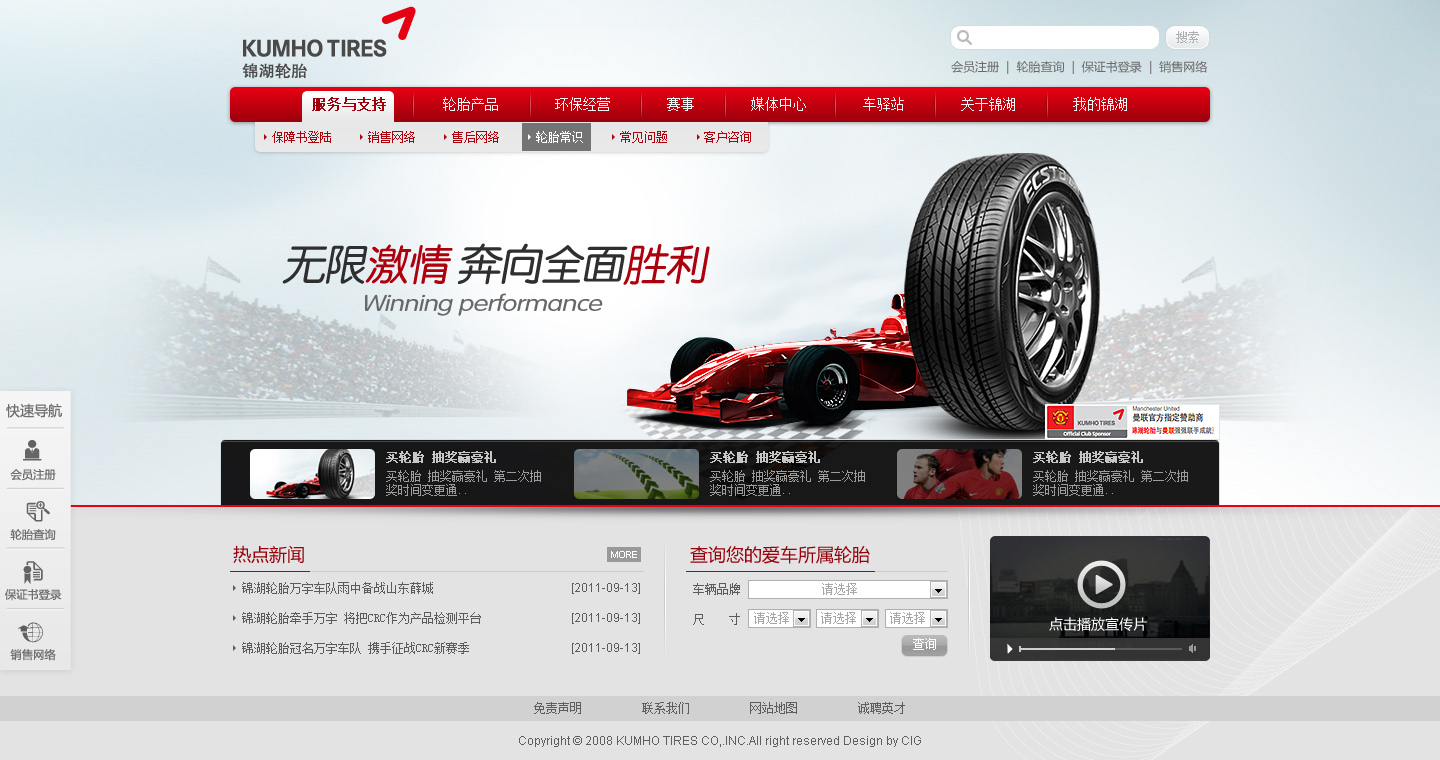Open the second 尺寸 dropdown

(x=847, y=619)
